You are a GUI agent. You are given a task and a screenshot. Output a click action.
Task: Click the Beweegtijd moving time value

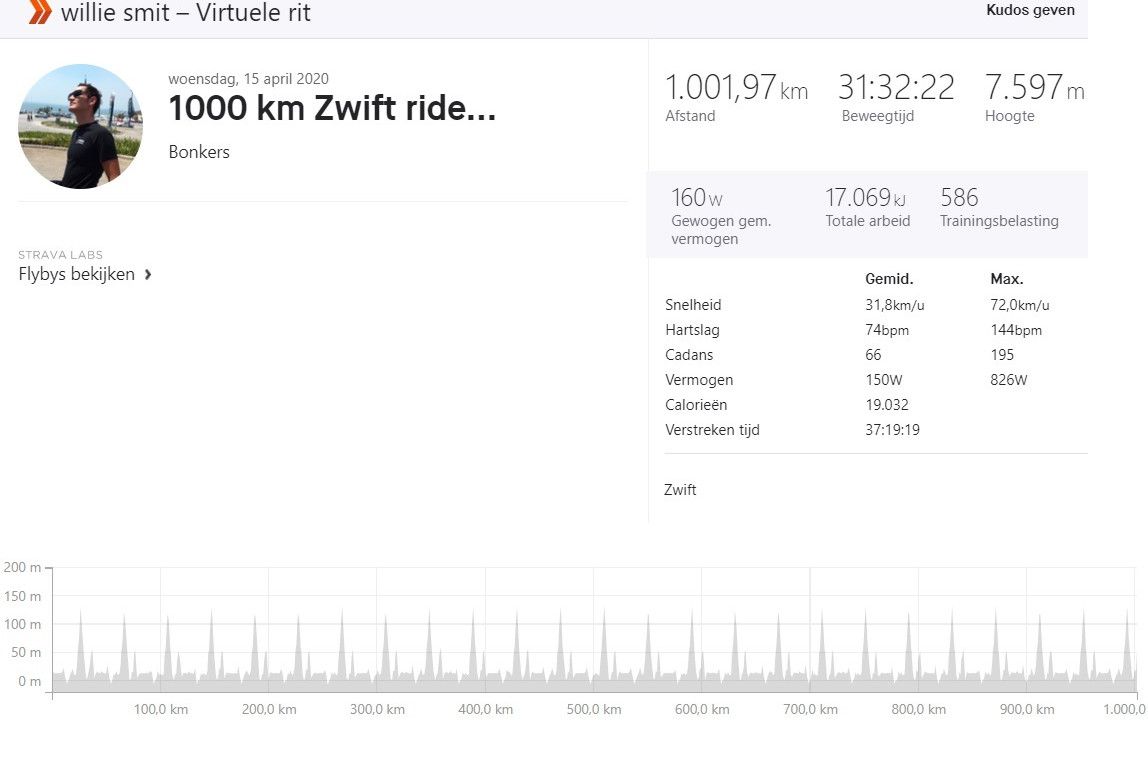coord(896,88)
